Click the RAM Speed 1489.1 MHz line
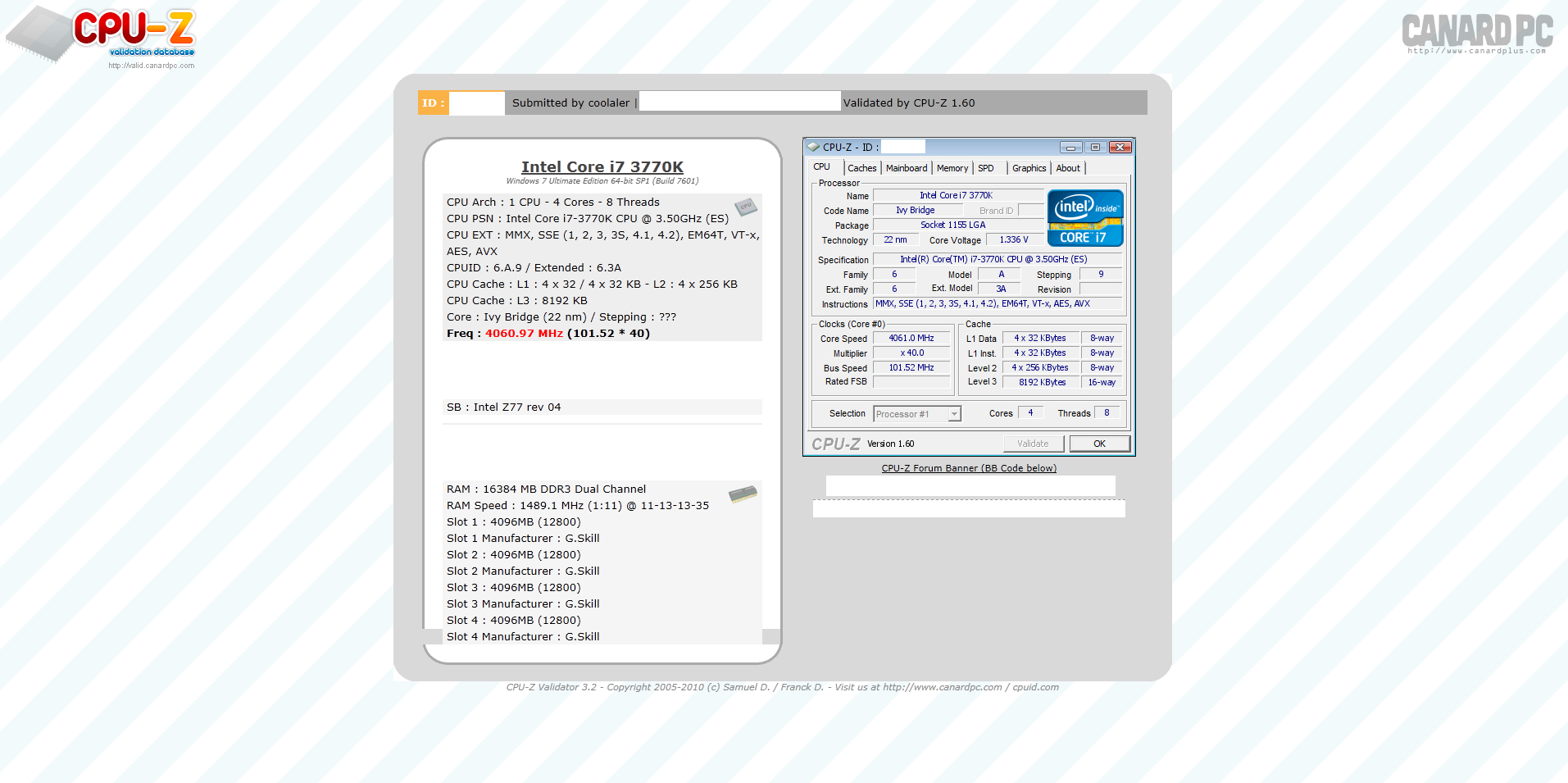Image resolution: width=1568 pixels, height=783 pixels. [578, 506]
